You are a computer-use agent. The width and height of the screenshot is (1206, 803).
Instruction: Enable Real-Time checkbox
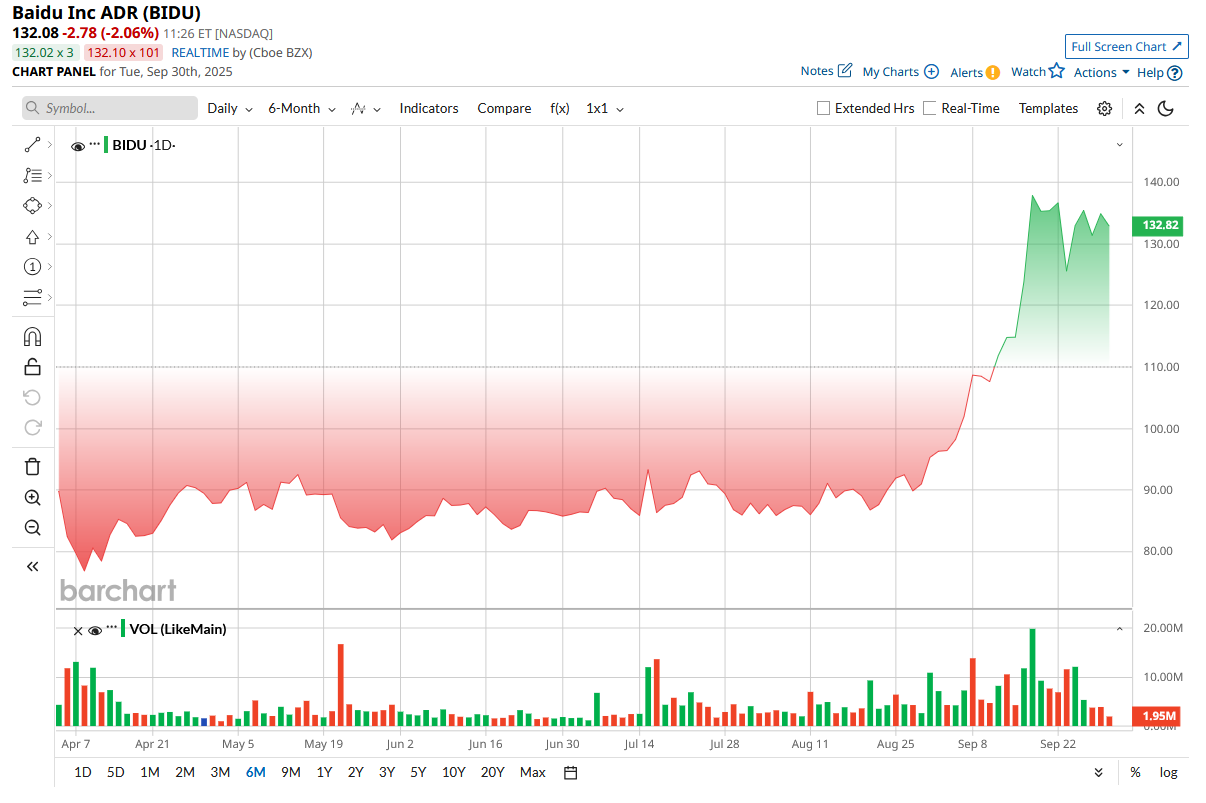point(930,108)
